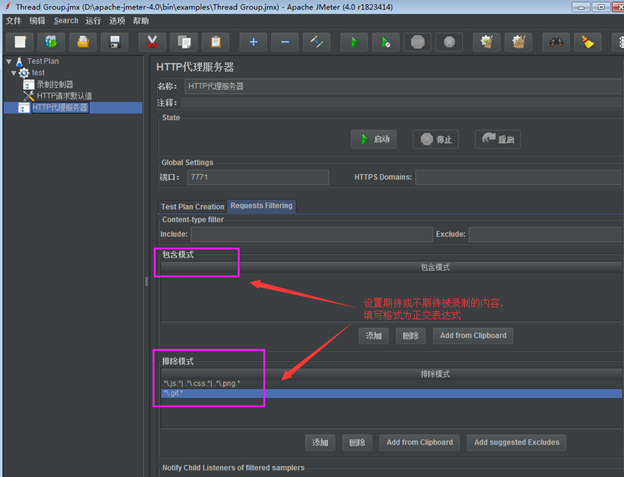The height and width of the screenshot is (477, 624).
Task: Open the 编辑 menu
Action: click(37, 21)
